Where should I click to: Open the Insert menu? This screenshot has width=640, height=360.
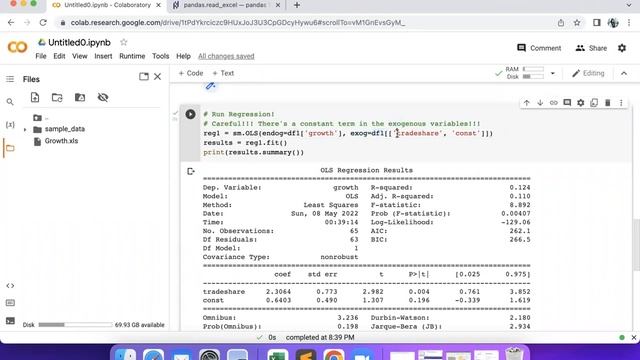pos(103,56)
